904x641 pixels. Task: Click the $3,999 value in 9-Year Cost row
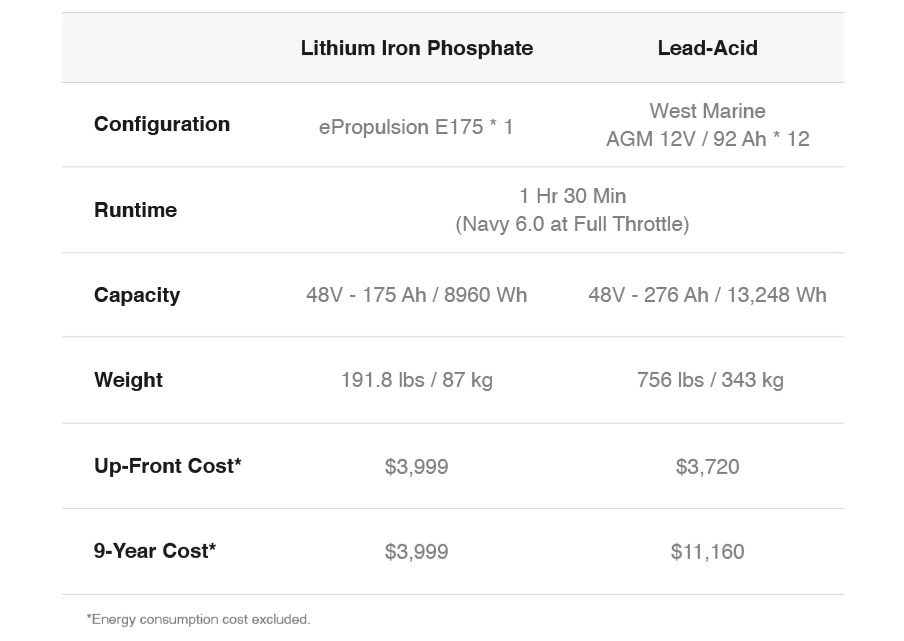[x=416, y=551]
